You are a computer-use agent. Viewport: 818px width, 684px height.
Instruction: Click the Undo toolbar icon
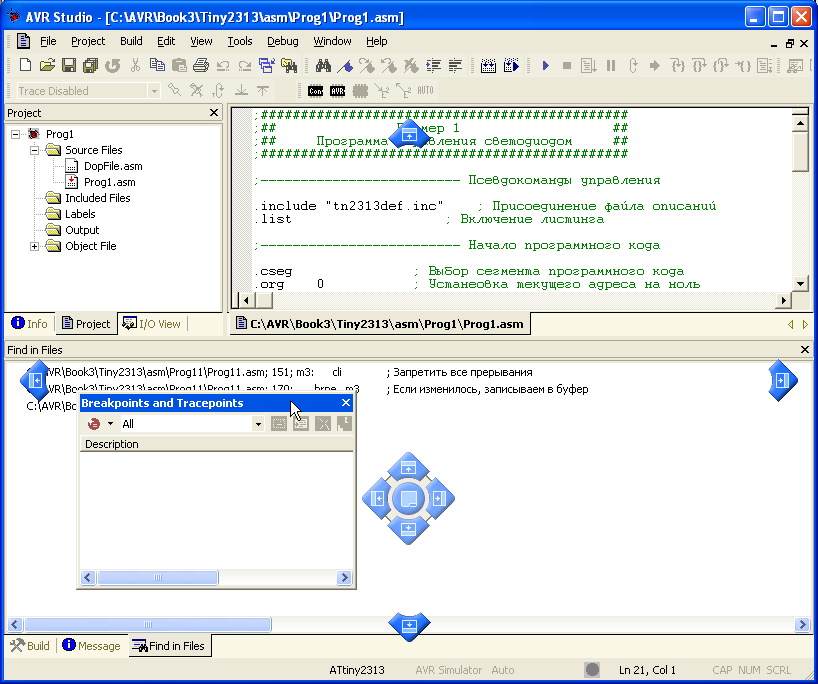tap(223, 65)
